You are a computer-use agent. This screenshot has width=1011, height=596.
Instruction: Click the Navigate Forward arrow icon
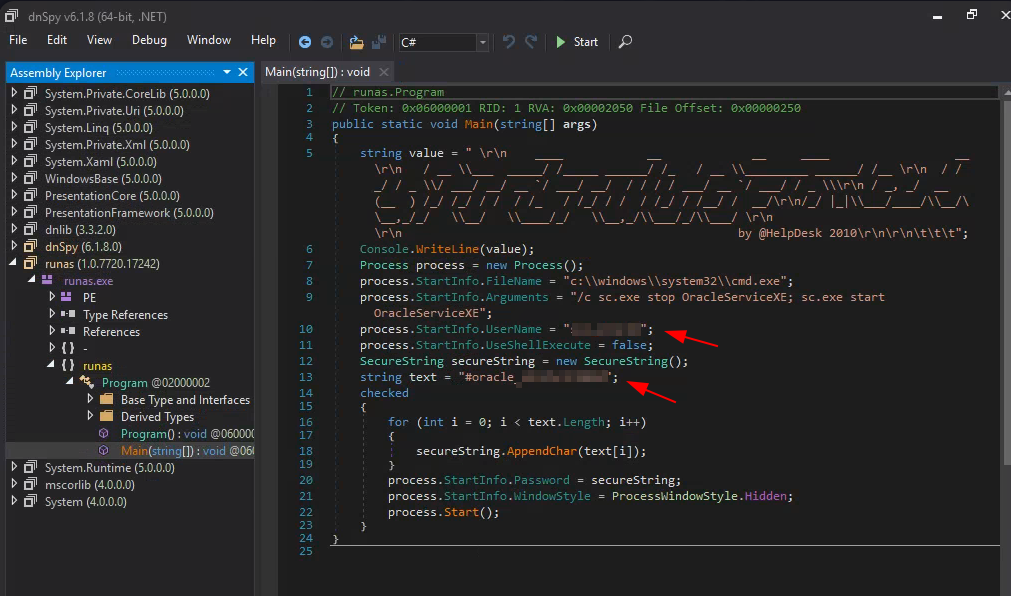point(327,42)
